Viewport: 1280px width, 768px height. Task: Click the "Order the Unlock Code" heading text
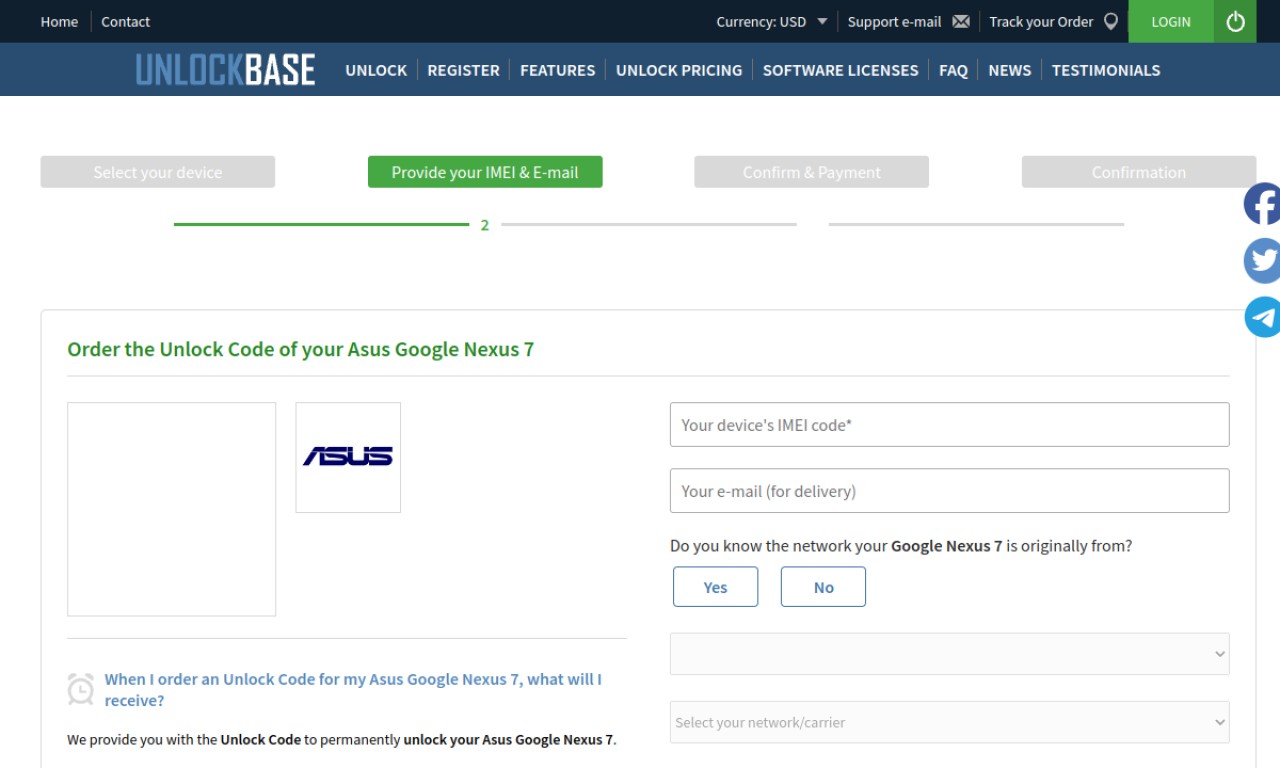point(300,349)
